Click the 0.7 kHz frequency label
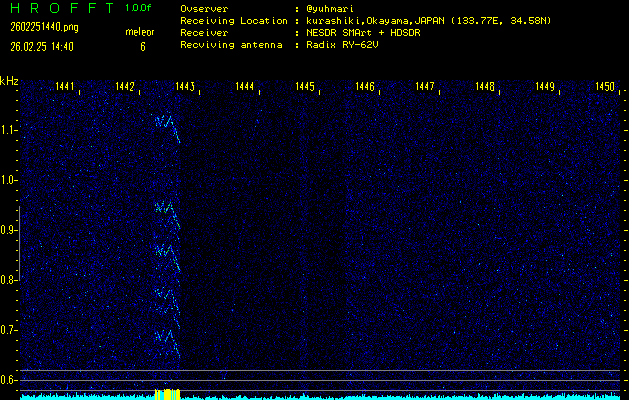 [9, 330]
